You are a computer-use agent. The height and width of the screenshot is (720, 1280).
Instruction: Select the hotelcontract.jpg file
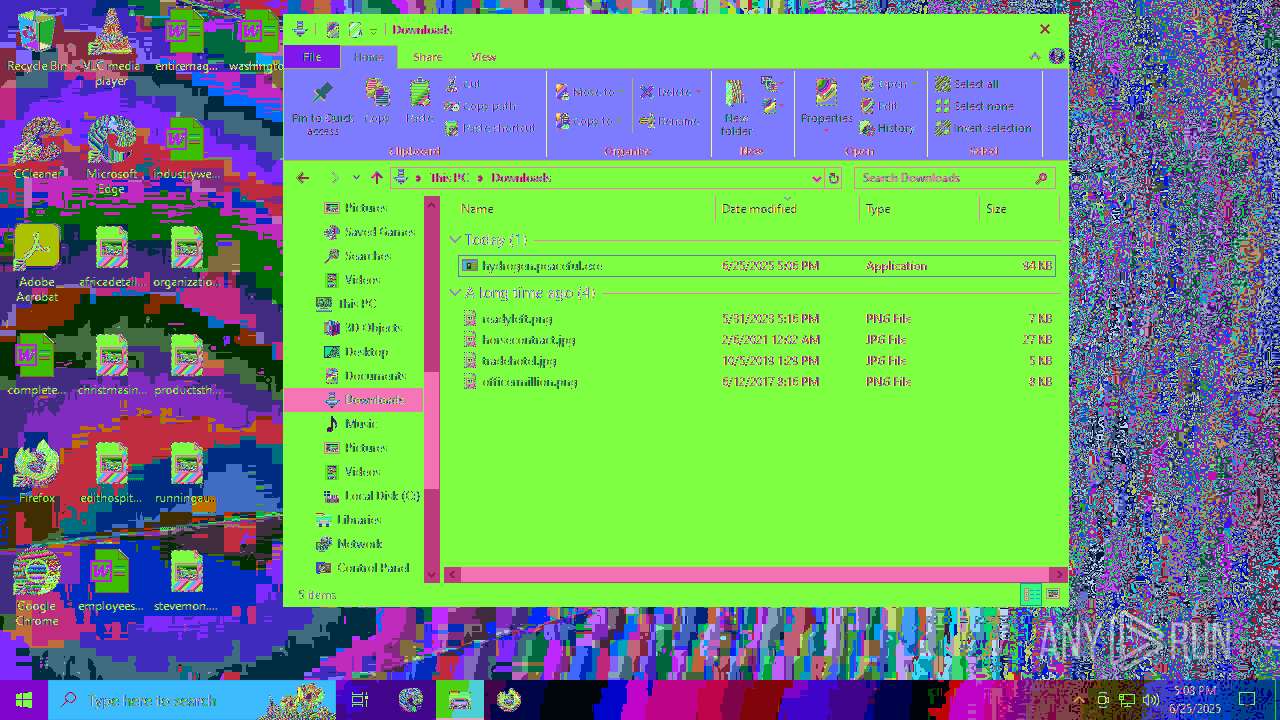756,340
